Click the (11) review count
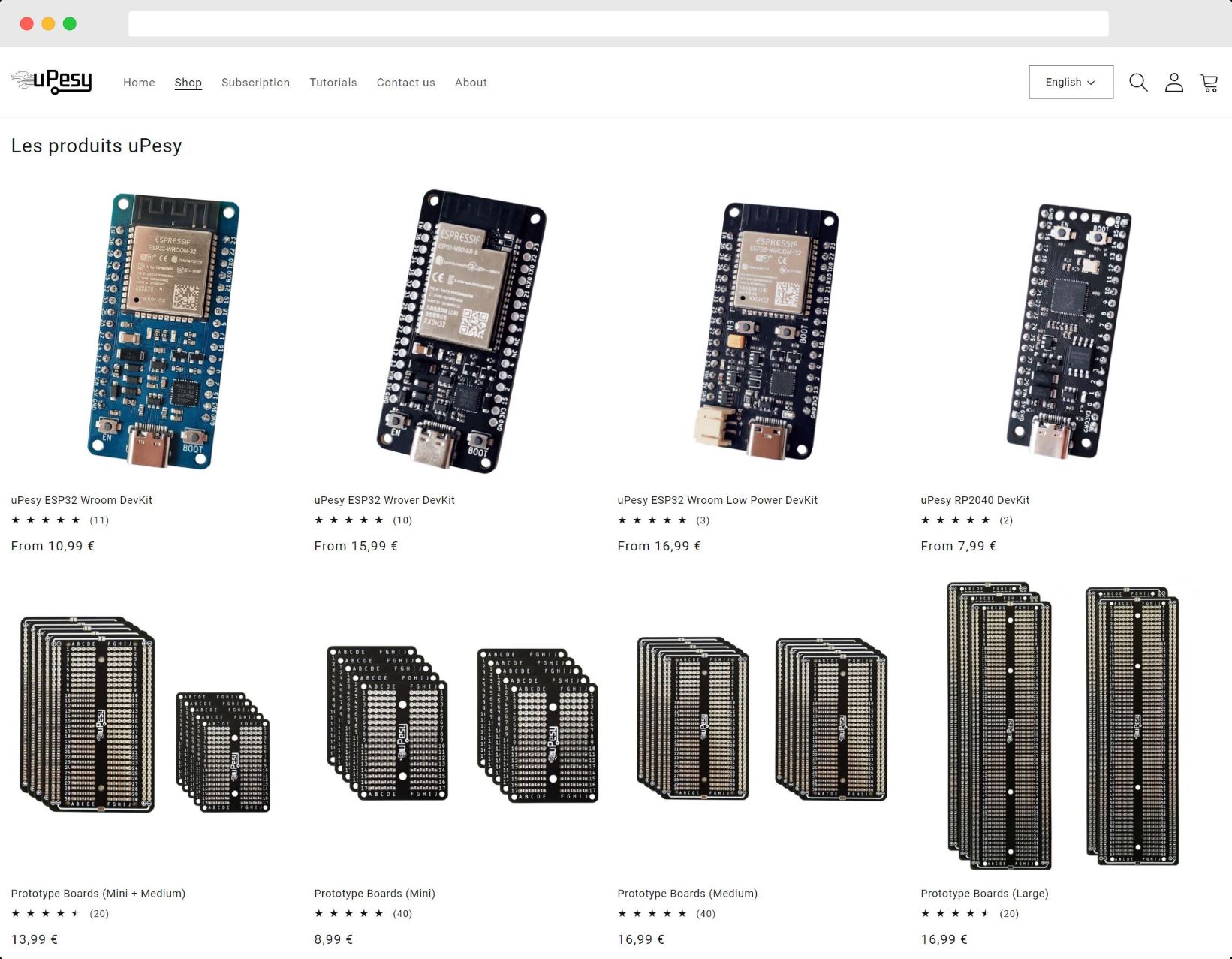Image resolution: width=1232 pixels, height=959 pixels. coord(99,520)
